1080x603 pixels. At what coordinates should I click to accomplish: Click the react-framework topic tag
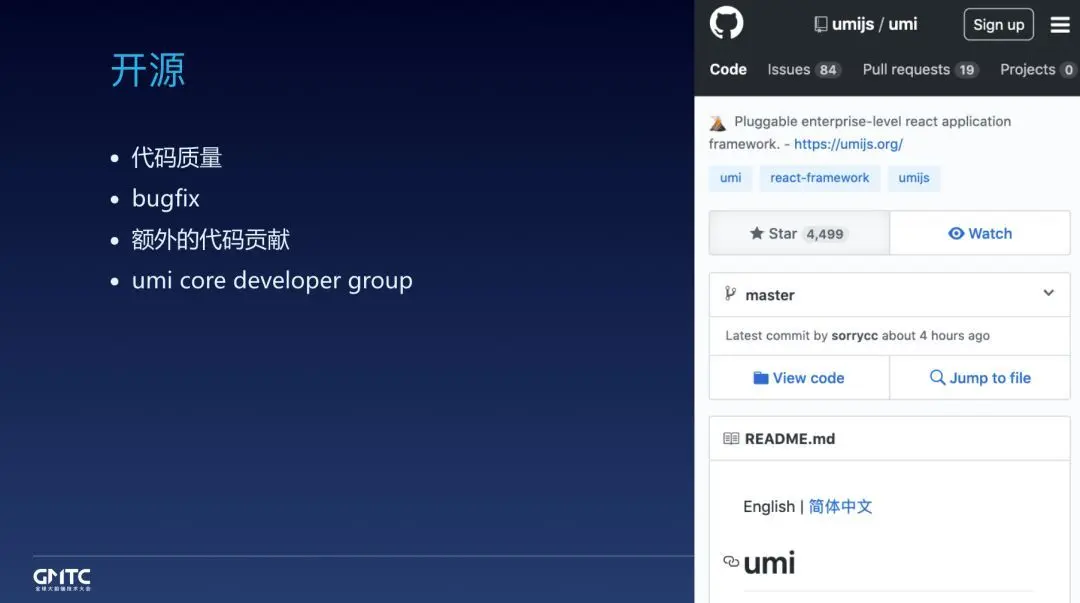click(819, 178)
